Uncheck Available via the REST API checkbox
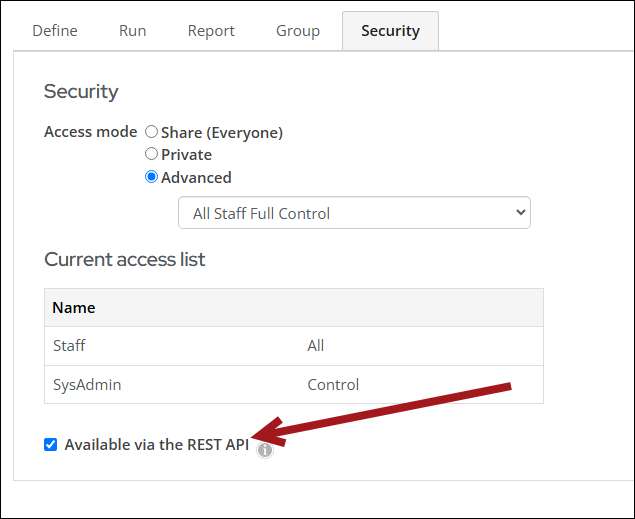Viewport: 635px width, 519px height. [x=51, y=445]
